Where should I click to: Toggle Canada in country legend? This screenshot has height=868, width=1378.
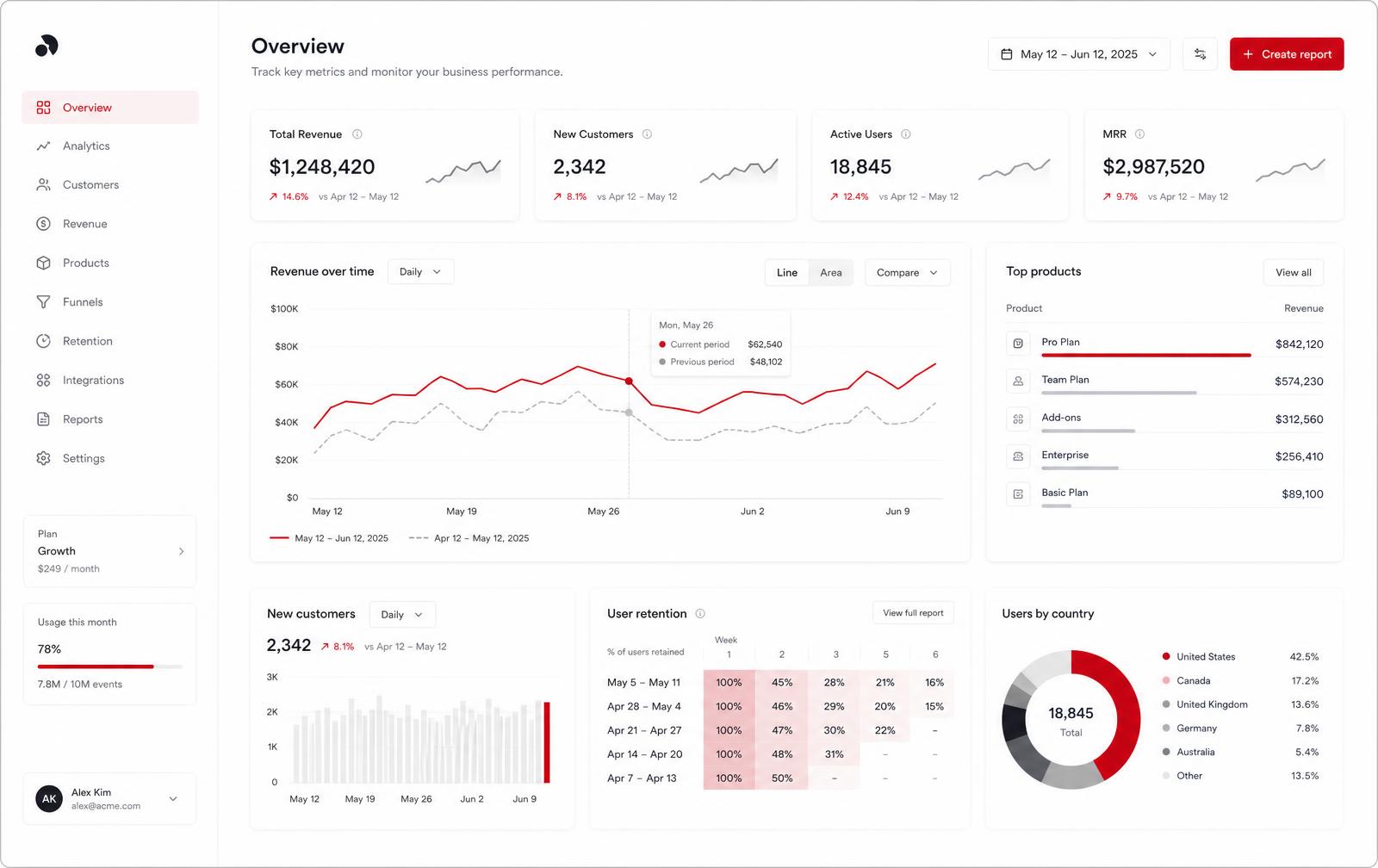[1240, 681]
